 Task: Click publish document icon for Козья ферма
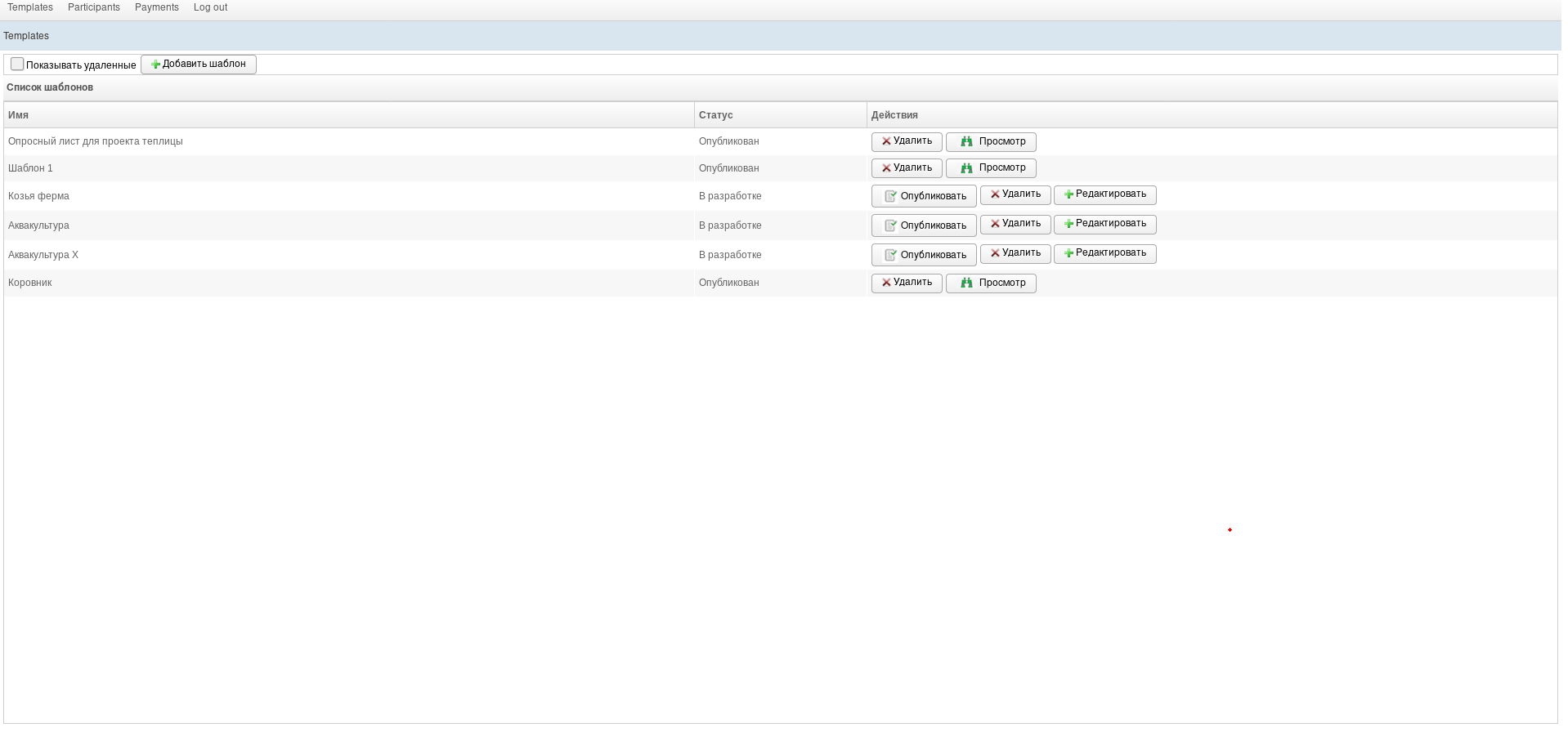coord(890,196)
